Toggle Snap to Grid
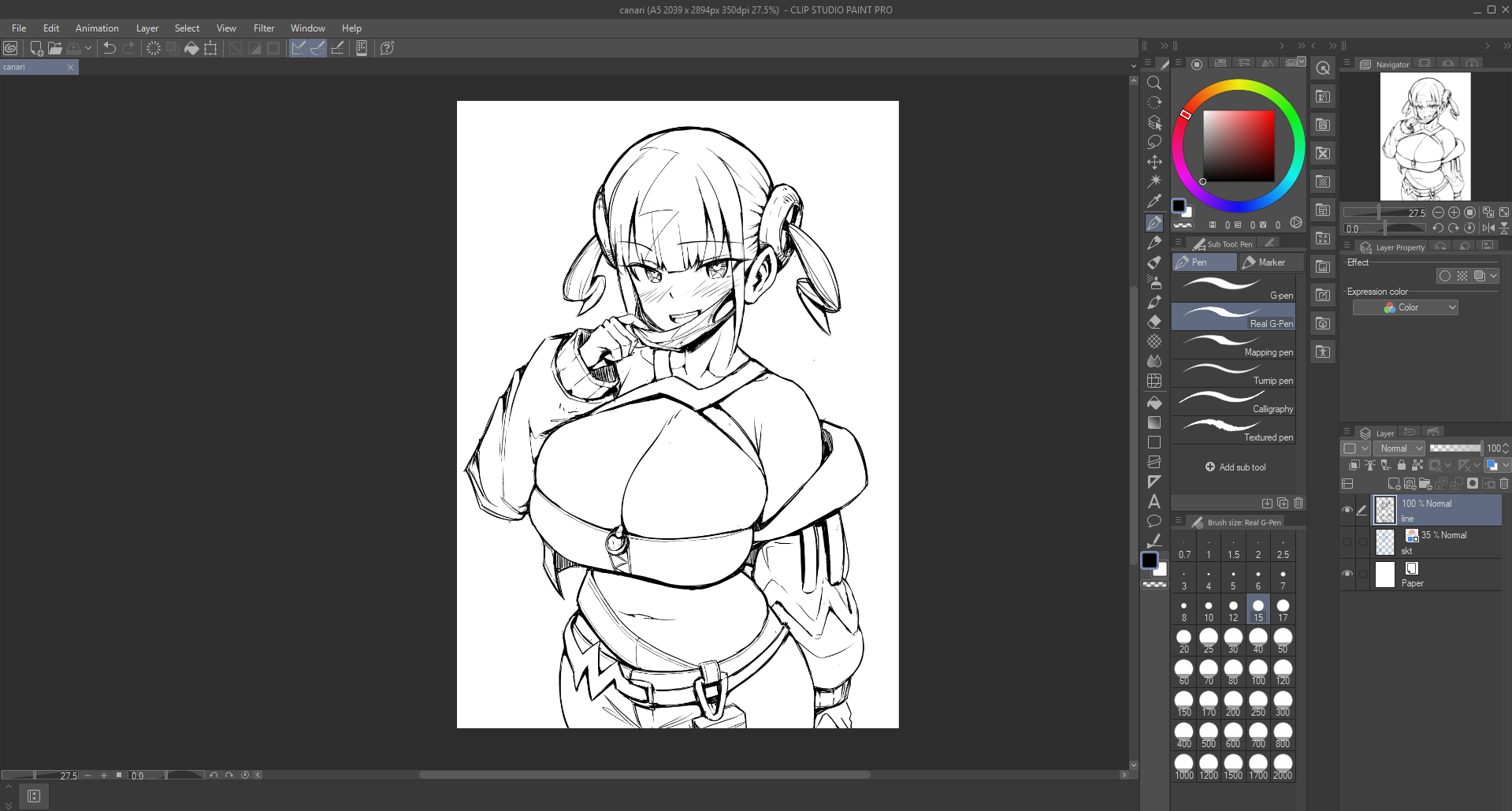The width and height of the screenshot is (1512, 811). (x=337, y=48)
